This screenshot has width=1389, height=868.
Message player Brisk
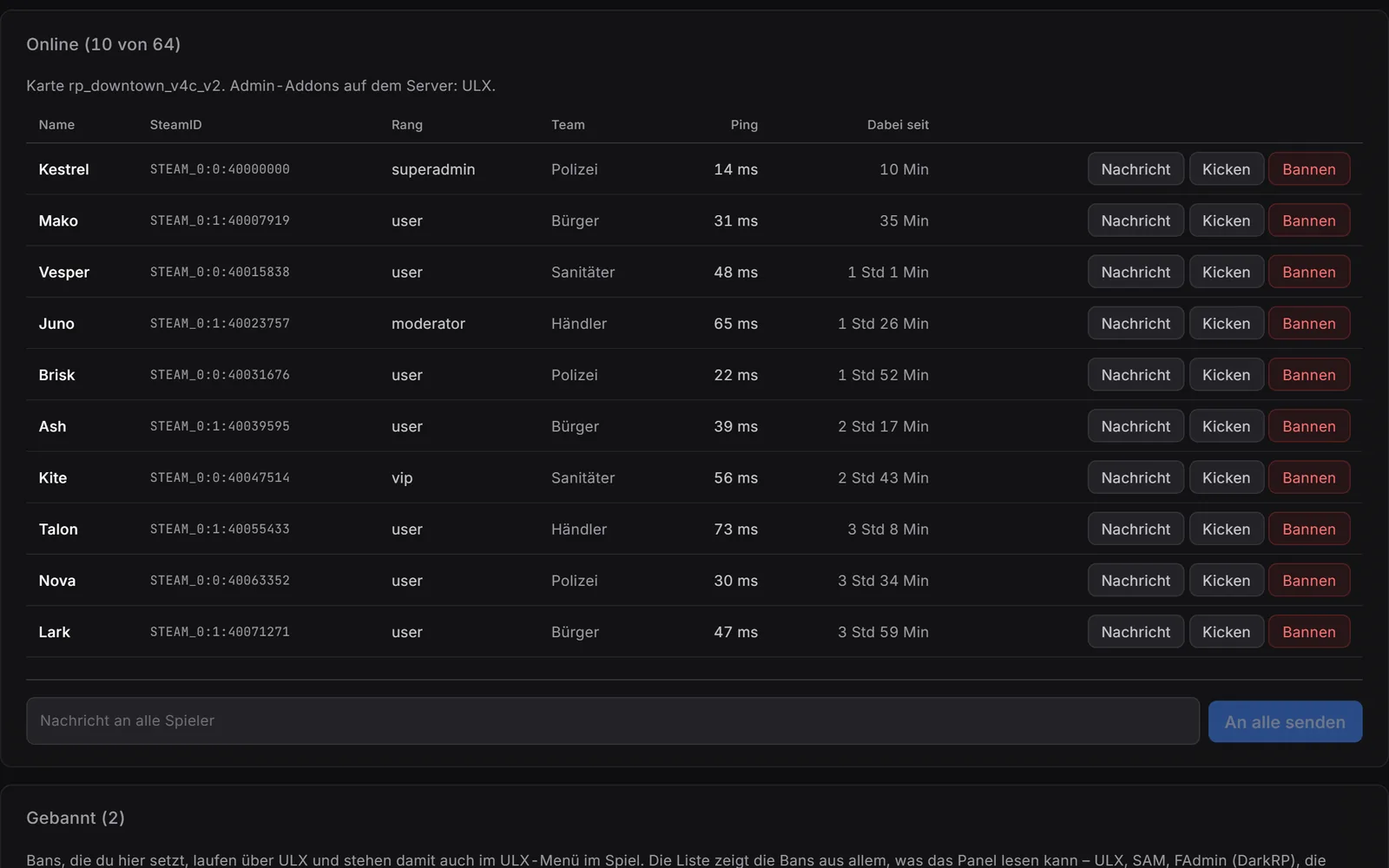[x=1136, y=375]
